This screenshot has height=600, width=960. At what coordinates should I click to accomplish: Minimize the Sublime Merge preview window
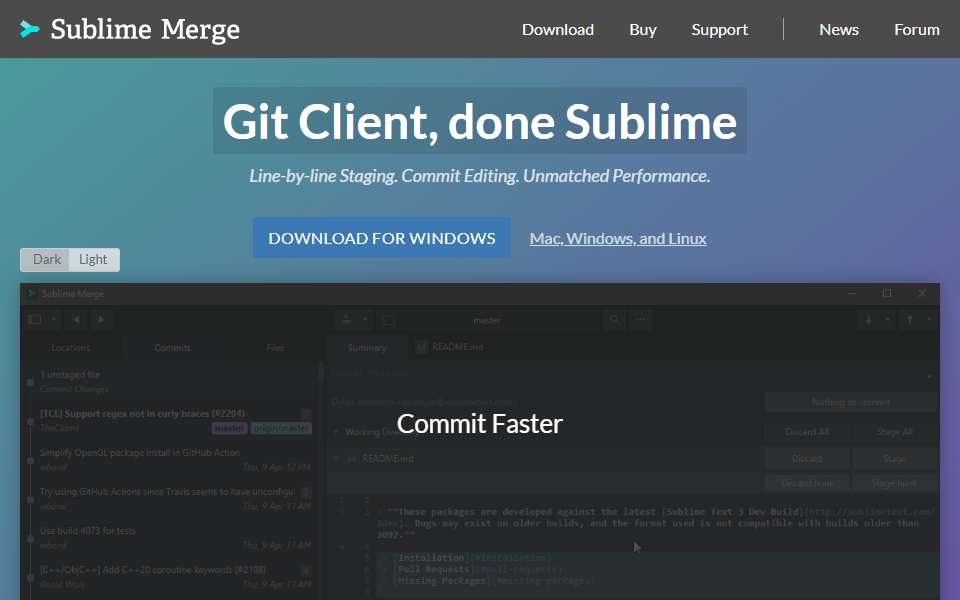coord(852,294)
